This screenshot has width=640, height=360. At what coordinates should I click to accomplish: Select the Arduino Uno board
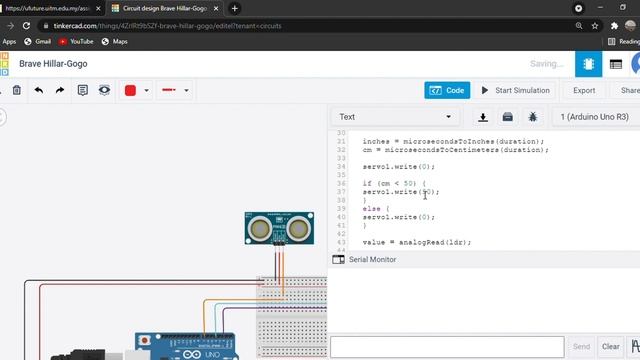coord(185,346)
